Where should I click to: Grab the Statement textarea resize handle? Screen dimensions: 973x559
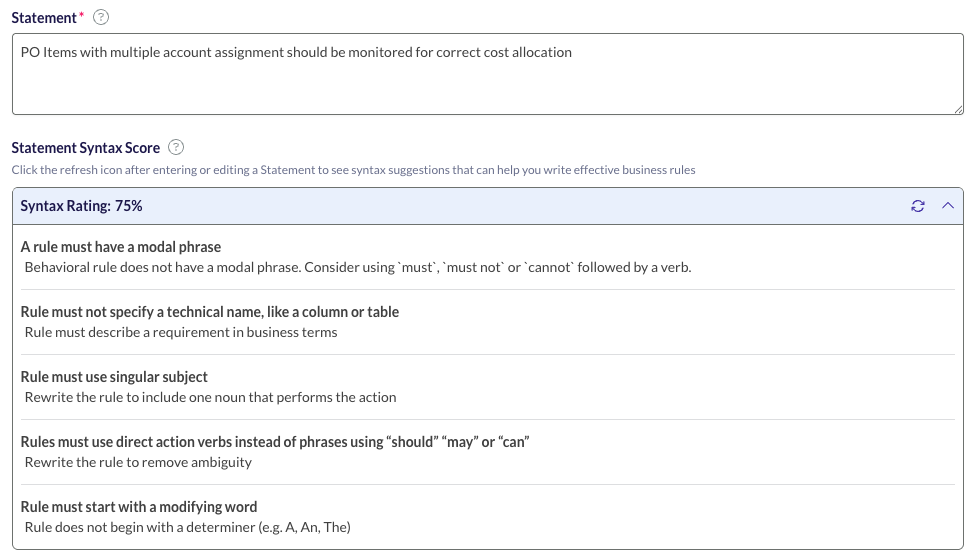(x=959, y=109)
